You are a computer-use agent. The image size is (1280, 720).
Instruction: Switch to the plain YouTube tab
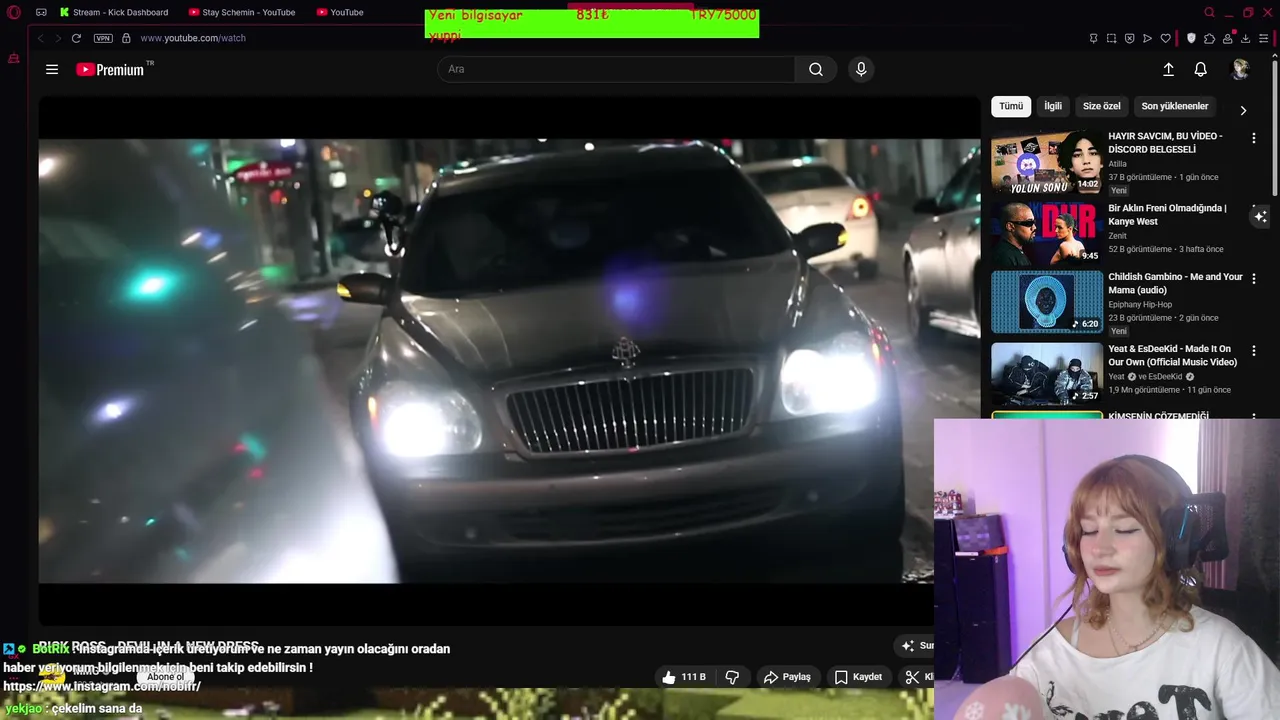[x=340, y=12]
